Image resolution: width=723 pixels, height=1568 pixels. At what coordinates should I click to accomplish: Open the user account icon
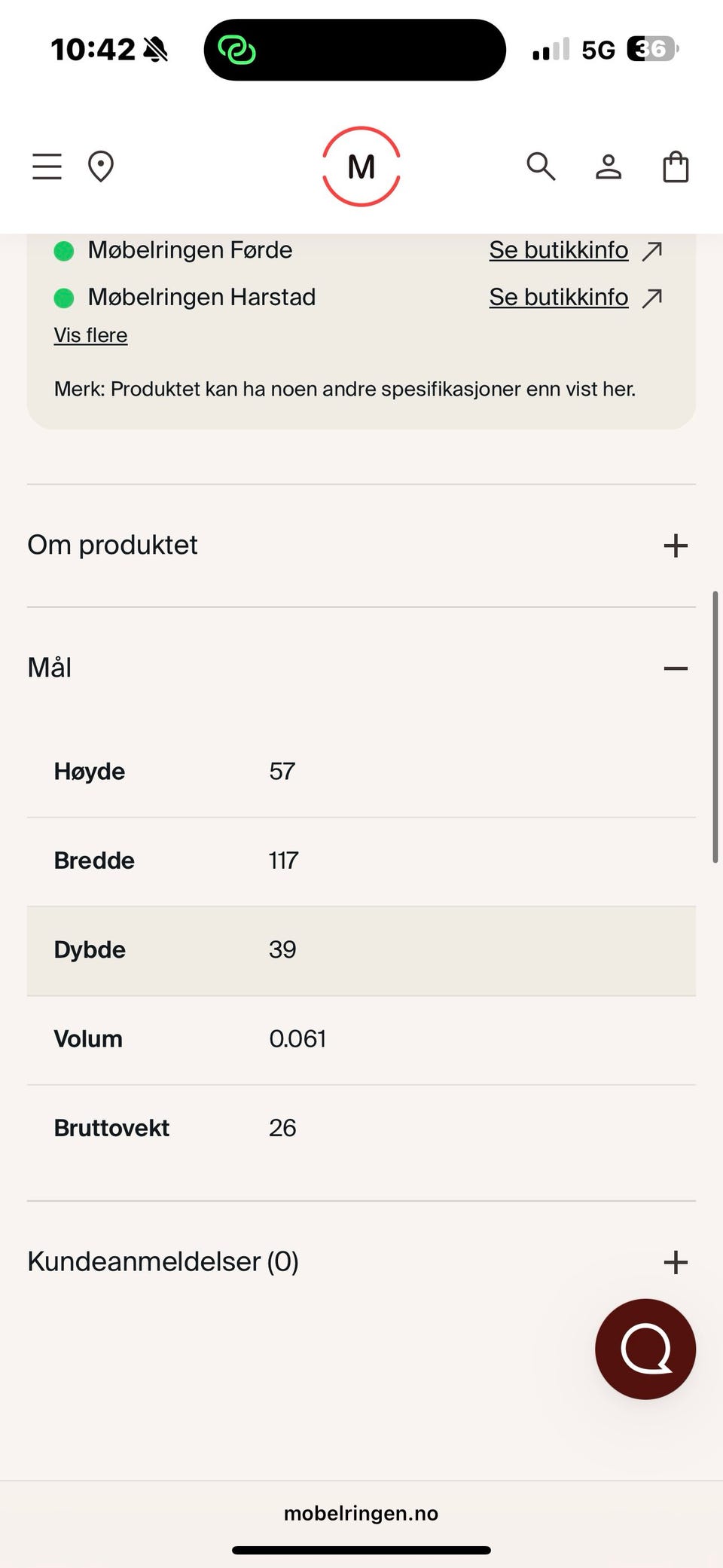(x=609, y=167)
